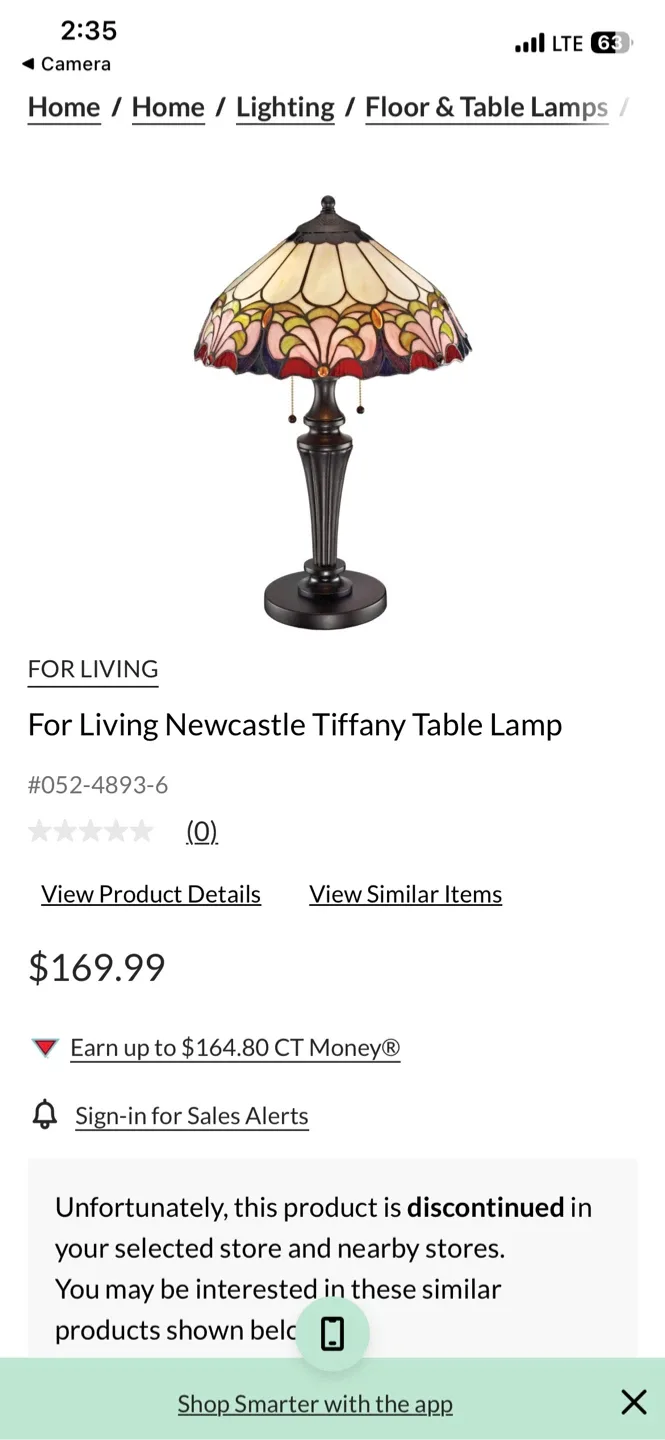Image resolution: width=665 pixels, height=1440 pixels.
Task: Click View Similar Items
Action: point(405,893)
